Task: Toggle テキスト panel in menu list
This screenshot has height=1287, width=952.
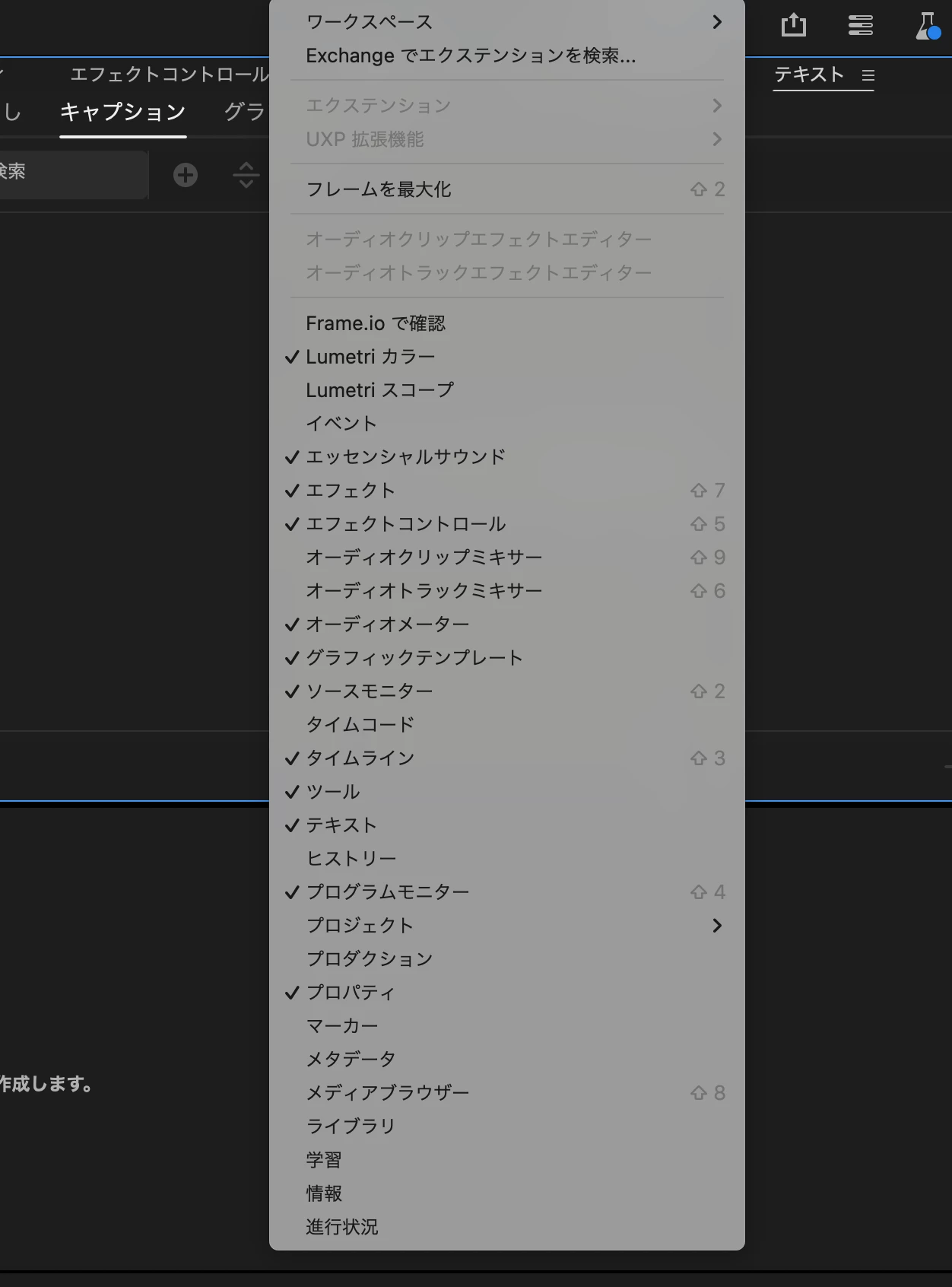Action: 507,825
